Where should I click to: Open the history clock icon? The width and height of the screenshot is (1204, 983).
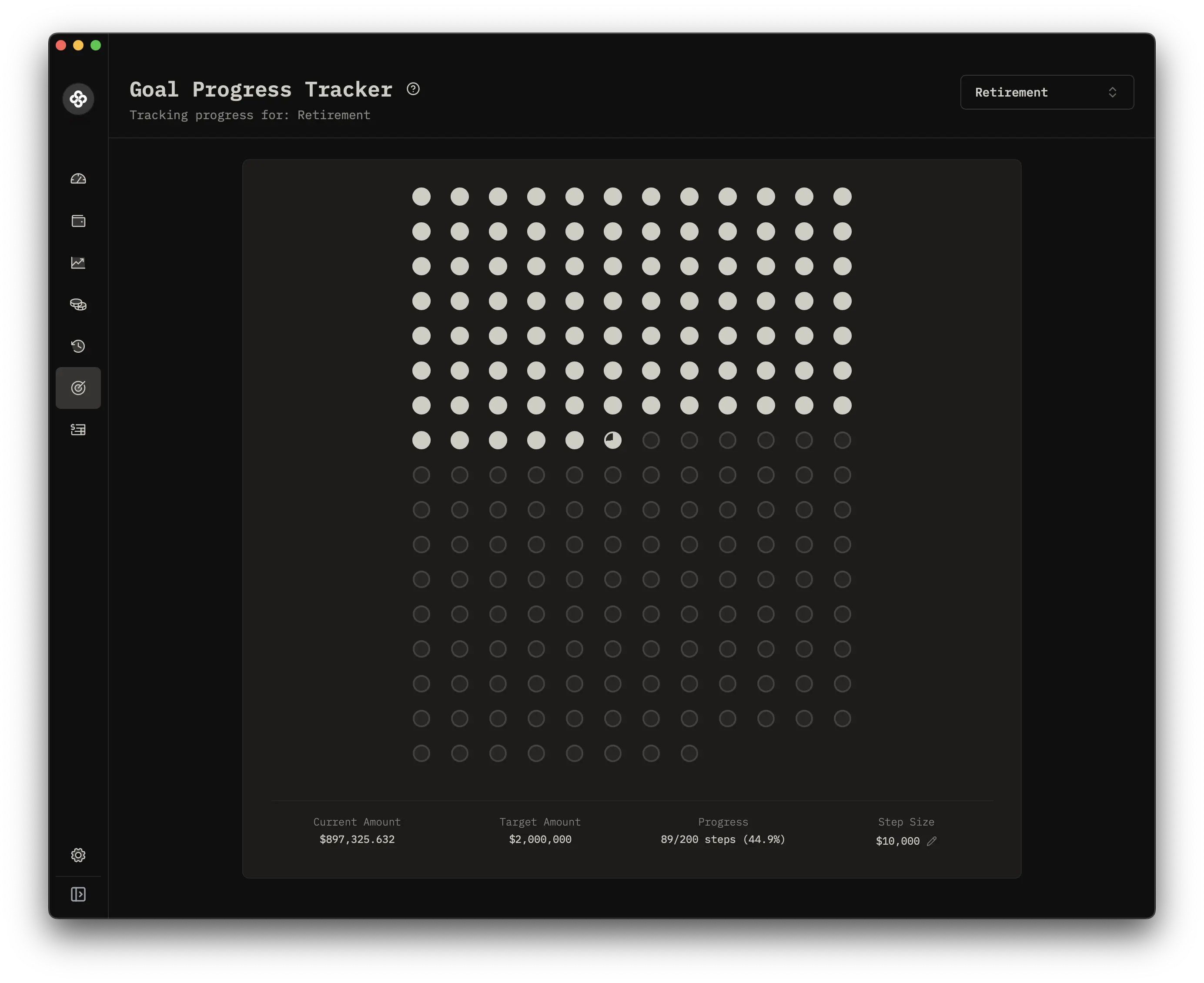pyautogui.click(x=78, y=346)
